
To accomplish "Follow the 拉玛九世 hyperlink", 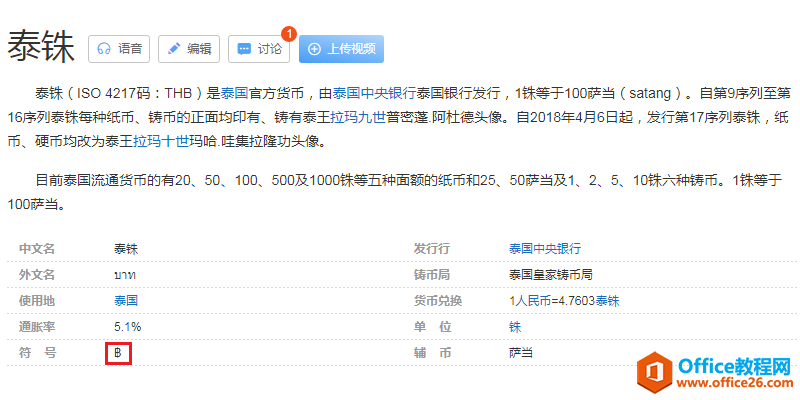I will click(358, 118).
